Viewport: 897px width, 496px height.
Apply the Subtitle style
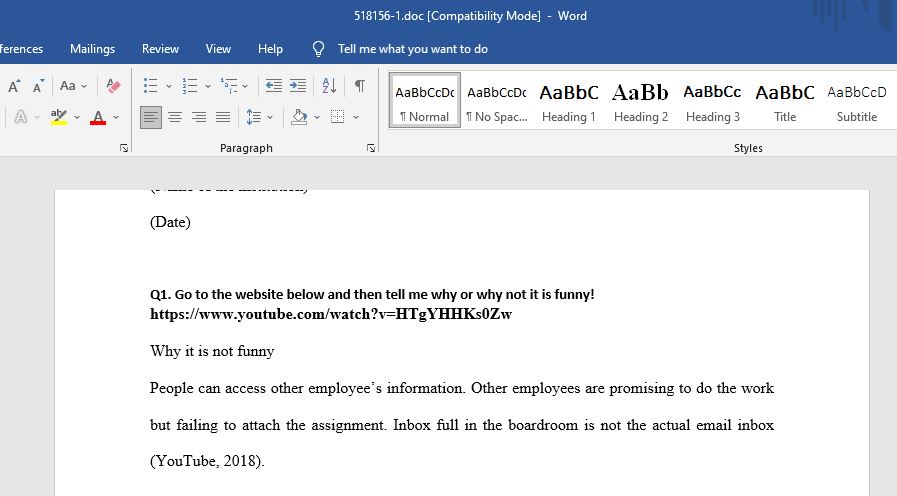pyautogui.click(x=857, y=100)
